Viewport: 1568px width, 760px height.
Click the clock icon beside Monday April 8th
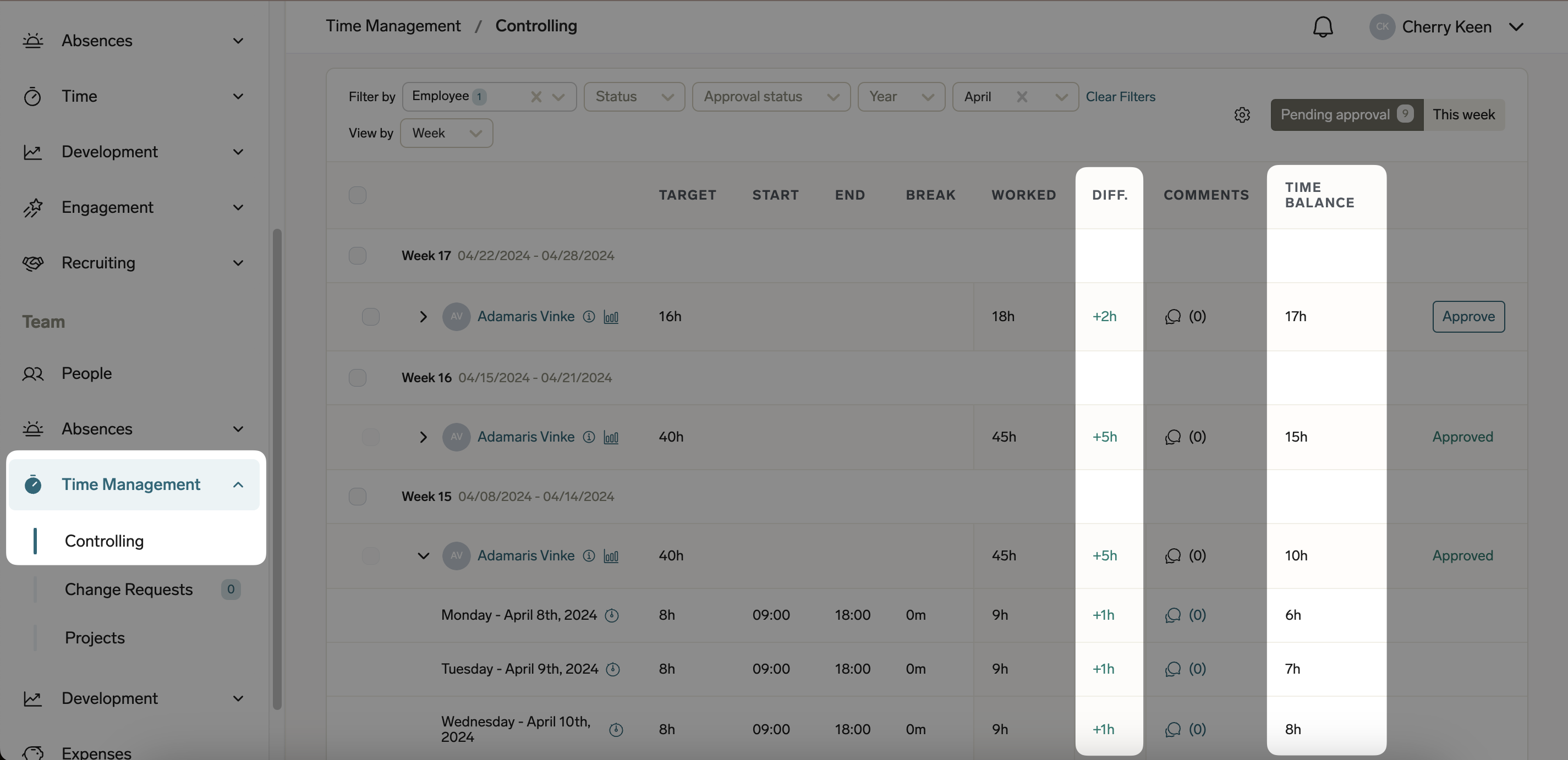pyautogui.click(x=612, y=615)
